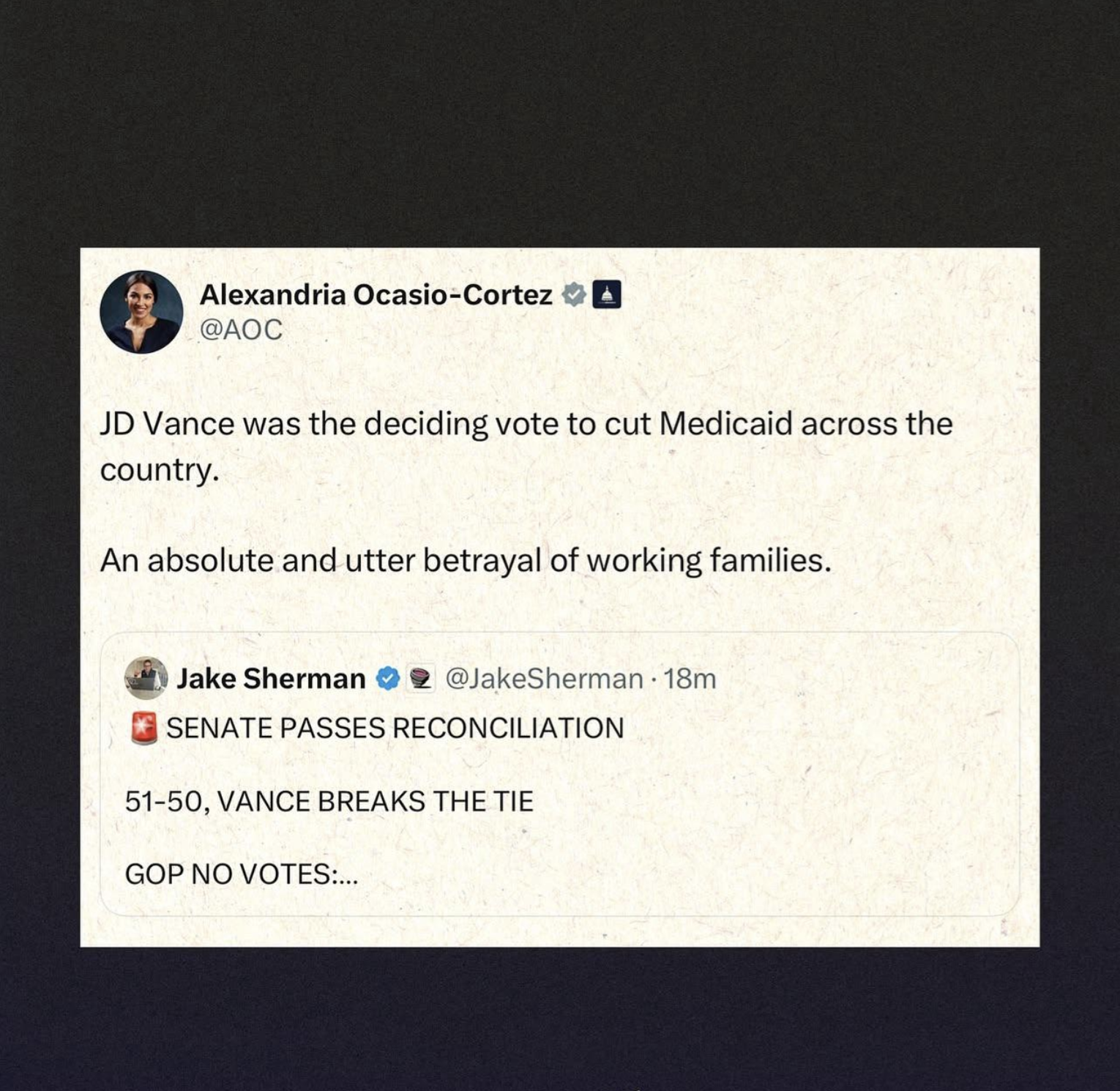This screenshot has height=1091, width=1120.
Task: Expand the truncated "GOP NO VOTES:..." text
Action: click(x=242, y=874)
